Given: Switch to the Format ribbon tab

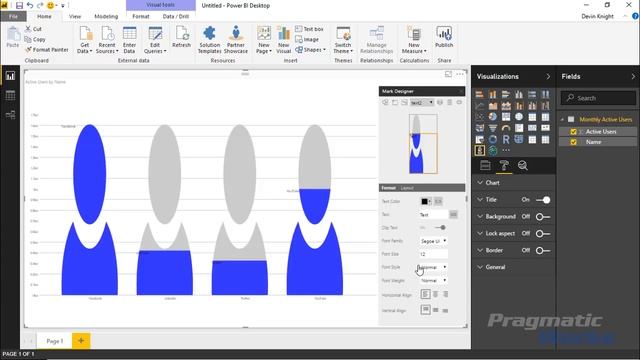Looking at the screenshot, I should [141, 16].
